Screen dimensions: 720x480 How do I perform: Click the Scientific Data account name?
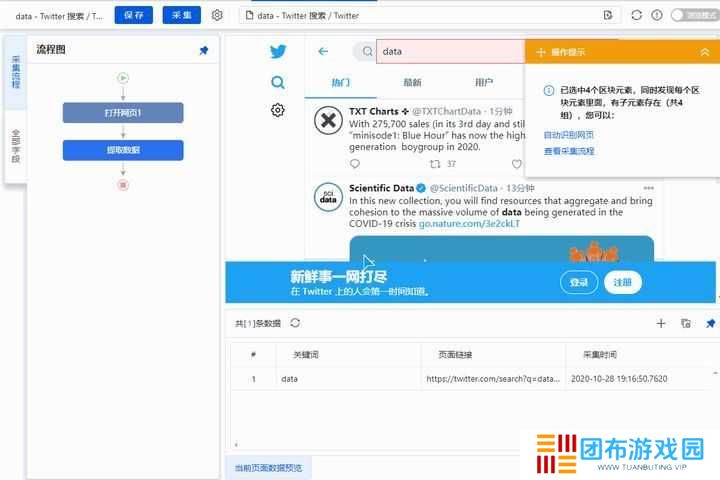click(x=382, y=188)
